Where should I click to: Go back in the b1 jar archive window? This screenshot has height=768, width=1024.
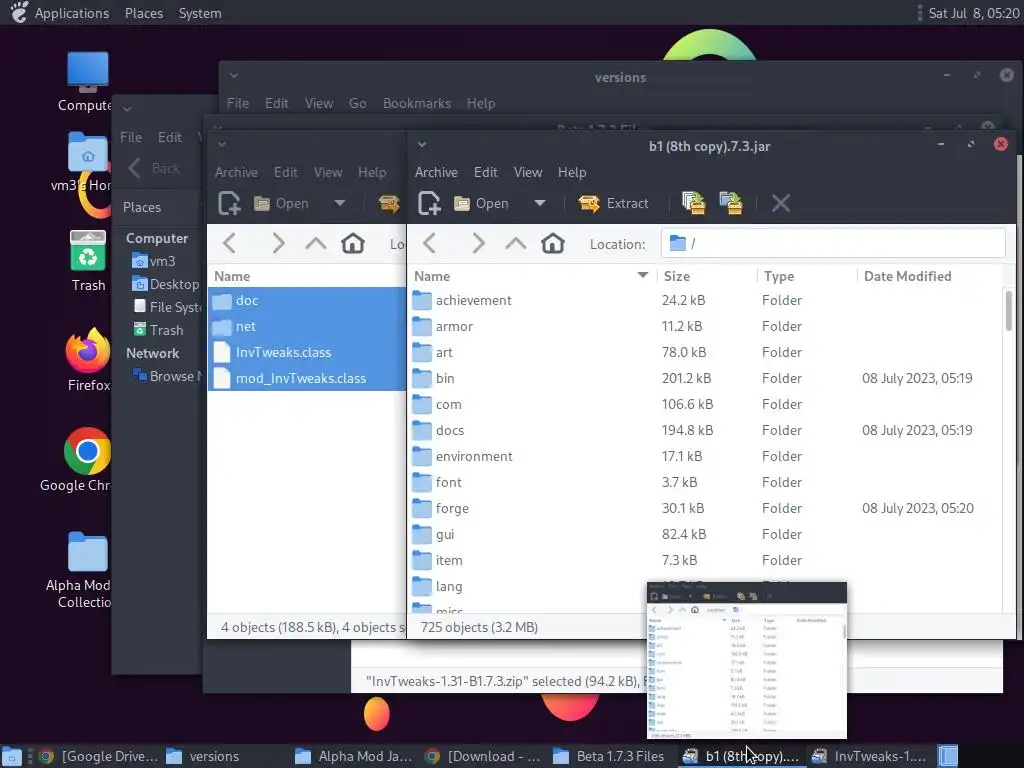pyautogui.click(x=429, y=244)
